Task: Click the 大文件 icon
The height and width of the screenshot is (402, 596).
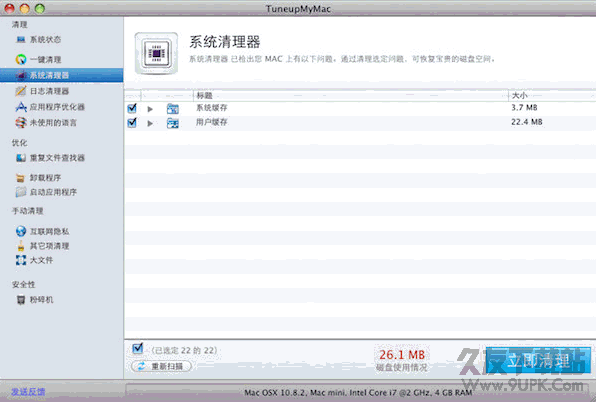Action: pos(21,260)
